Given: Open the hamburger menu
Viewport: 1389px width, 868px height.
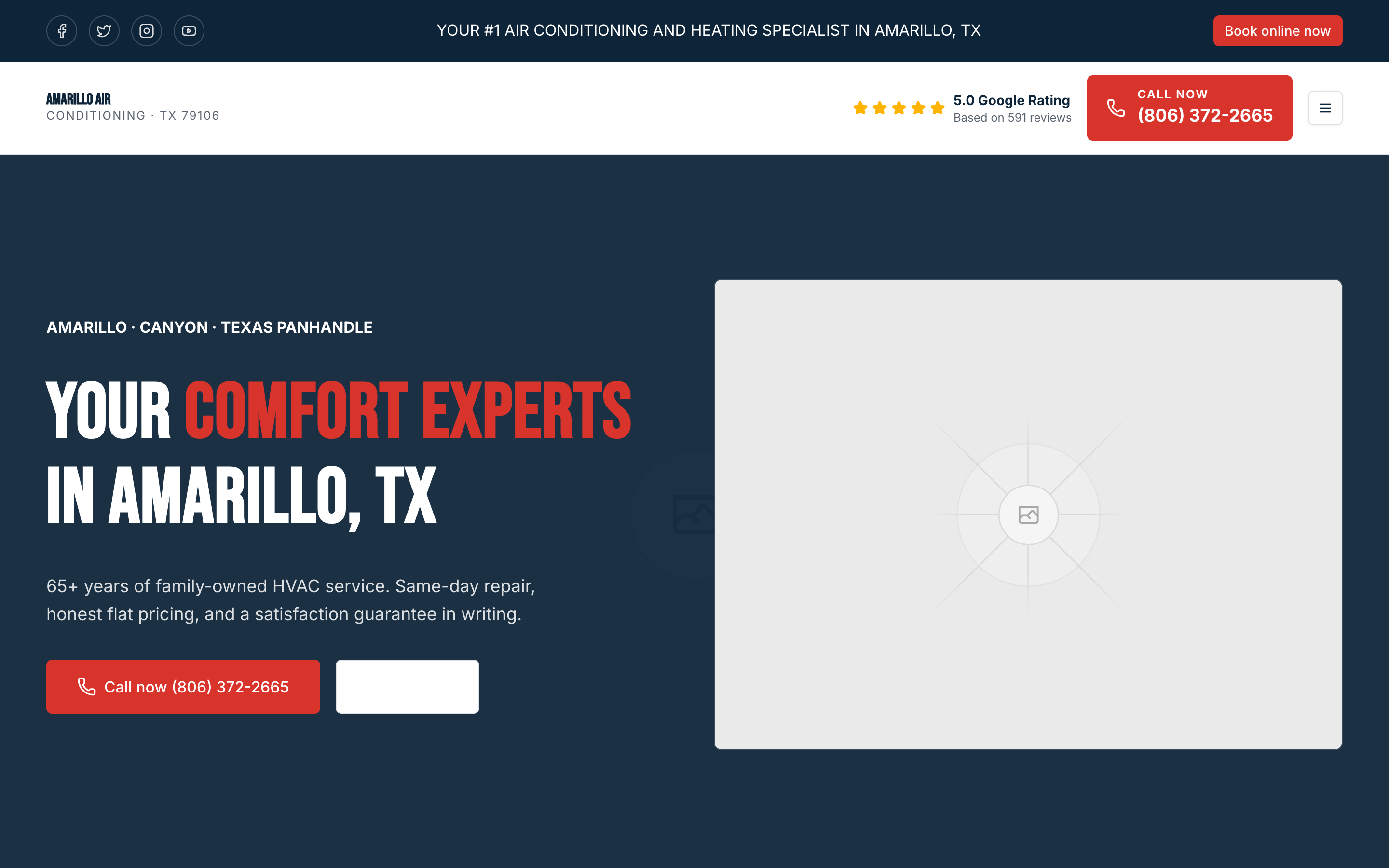Looking at the screenshot, I should click(x=1325, y=108).
